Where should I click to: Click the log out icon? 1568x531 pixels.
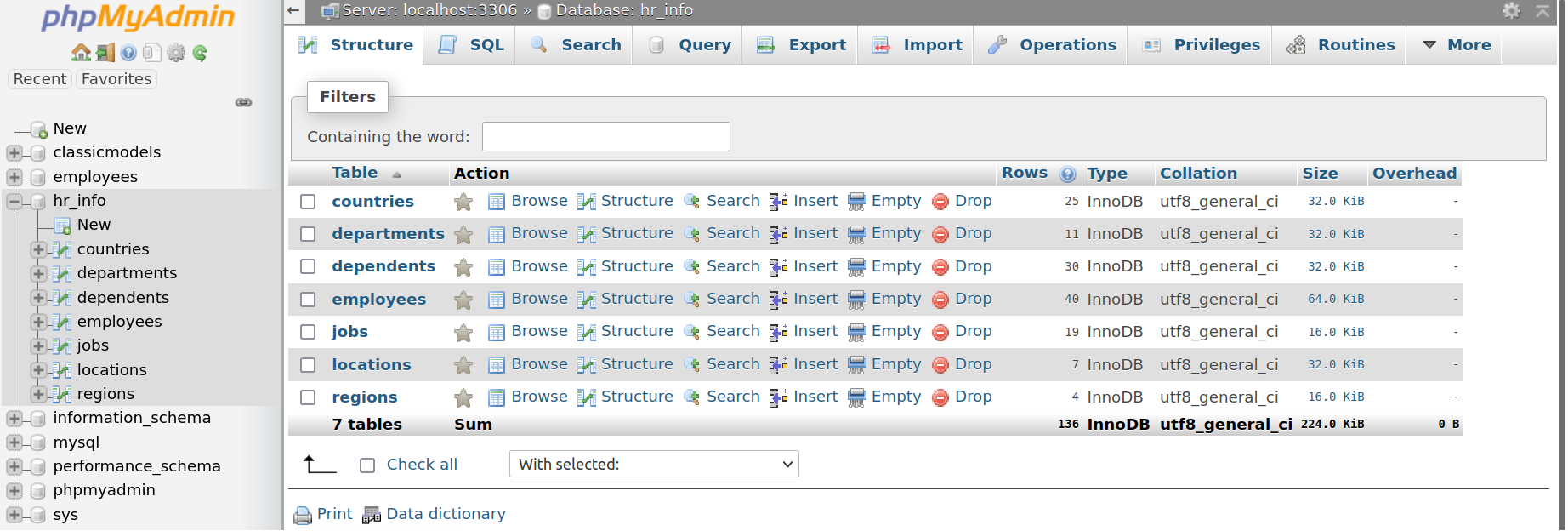pyautogui.click(x=105, y=53)
